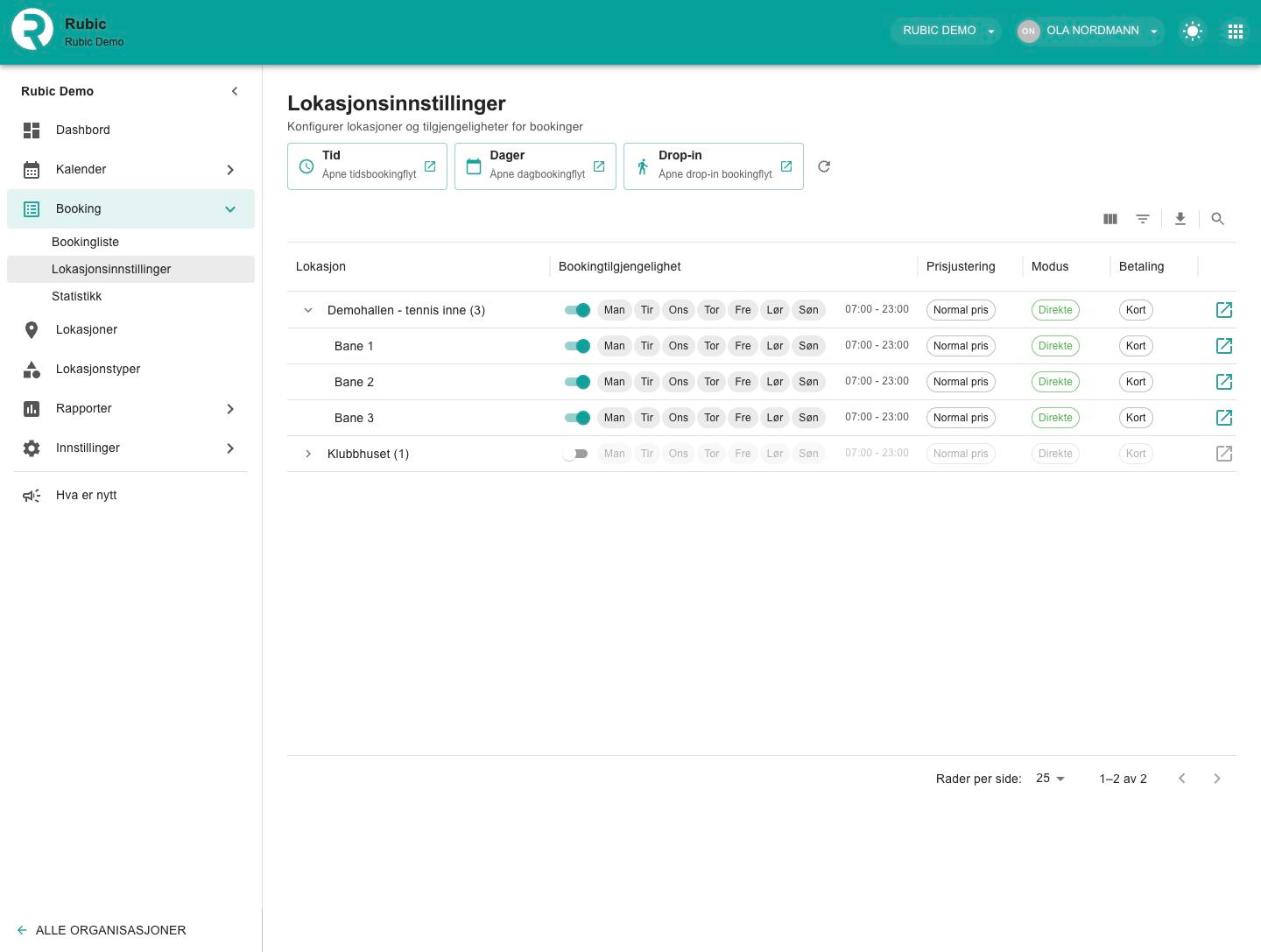
Task: Click the Direkte mode chip for Bane 3
Action: (1055, 418)
